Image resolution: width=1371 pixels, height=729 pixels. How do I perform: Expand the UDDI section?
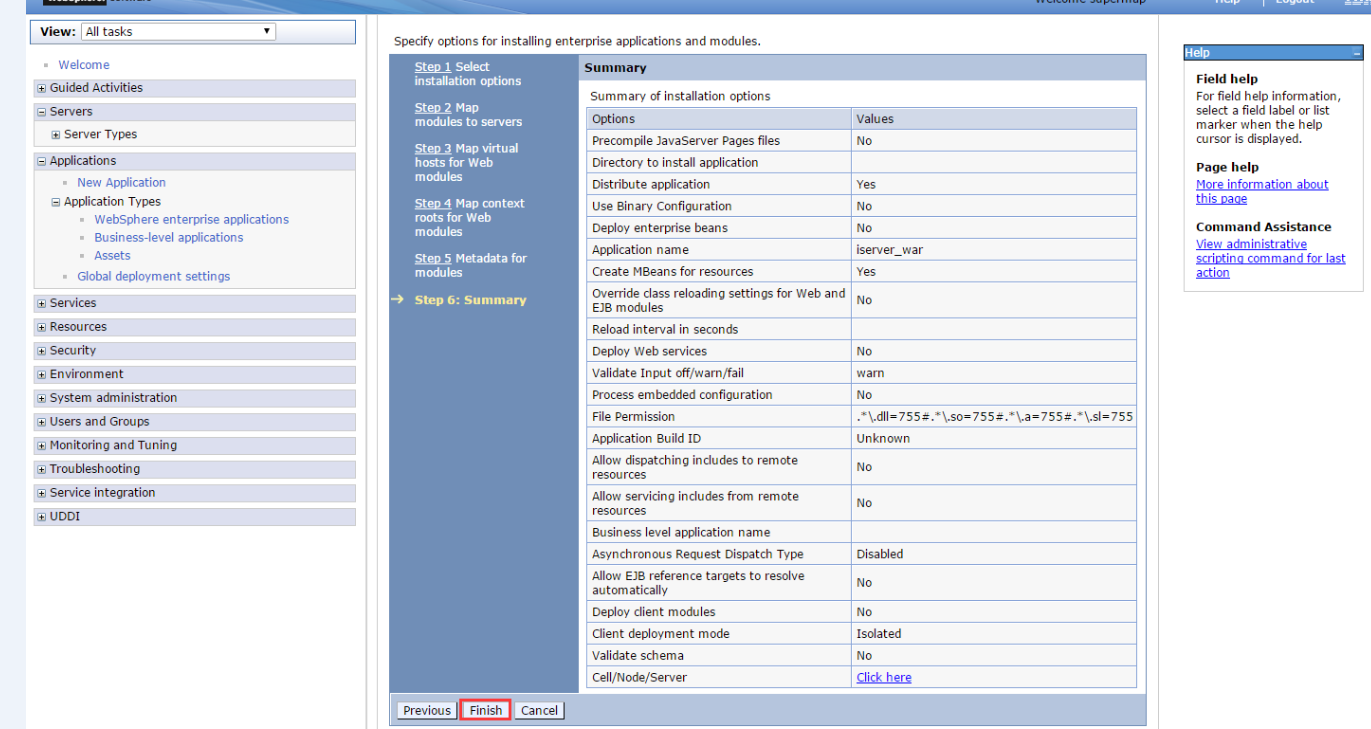tap(41, 517)
